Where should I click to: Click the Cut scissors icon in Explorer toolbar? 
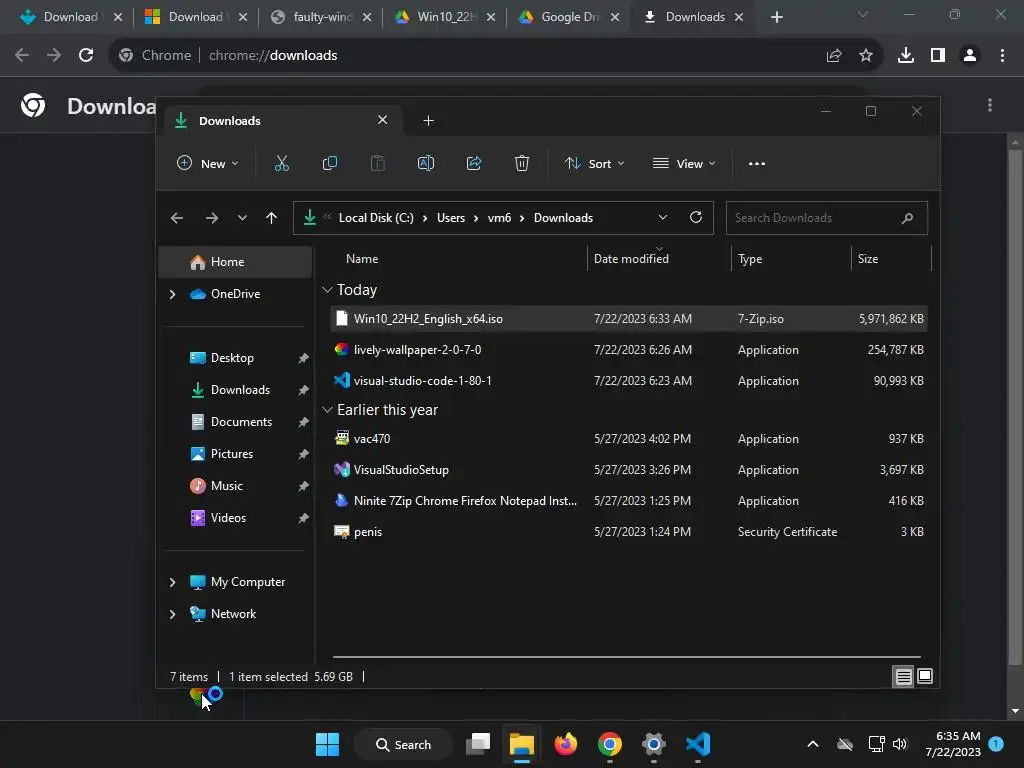[281, 163]
